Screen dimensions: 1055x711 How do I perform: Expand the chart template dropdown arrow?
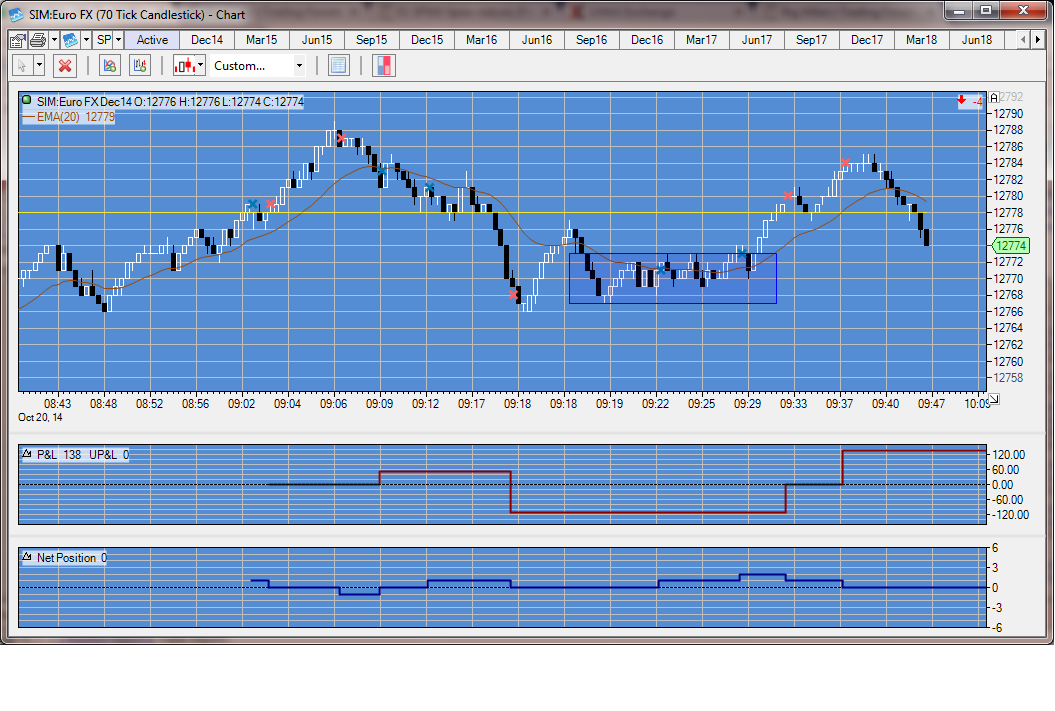pyautogui.click(x=86, y=40)
